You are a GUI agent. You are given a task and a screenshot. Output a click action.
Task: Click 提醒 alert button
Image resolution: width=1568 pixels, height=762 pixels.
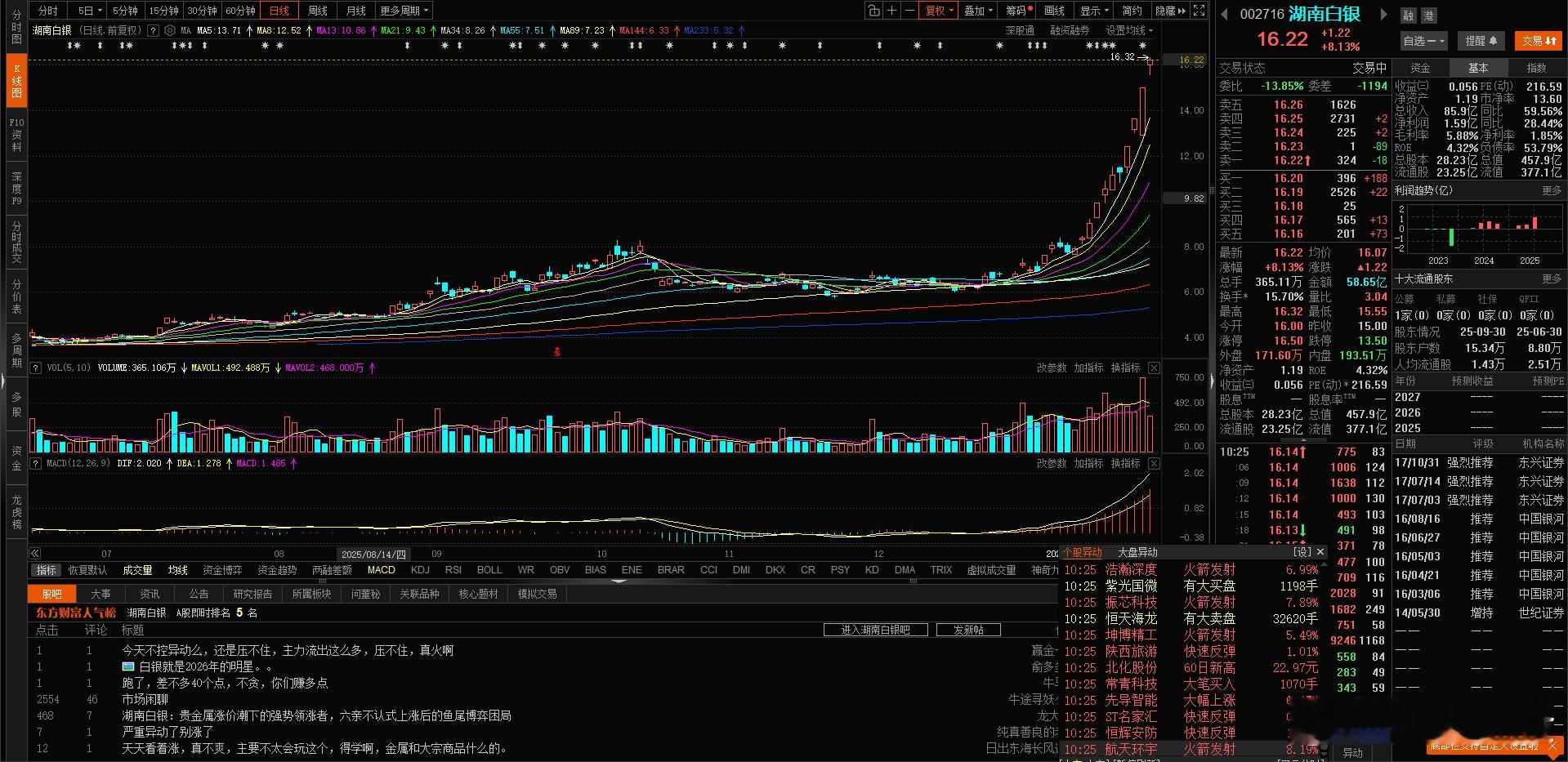(1481, 41)
